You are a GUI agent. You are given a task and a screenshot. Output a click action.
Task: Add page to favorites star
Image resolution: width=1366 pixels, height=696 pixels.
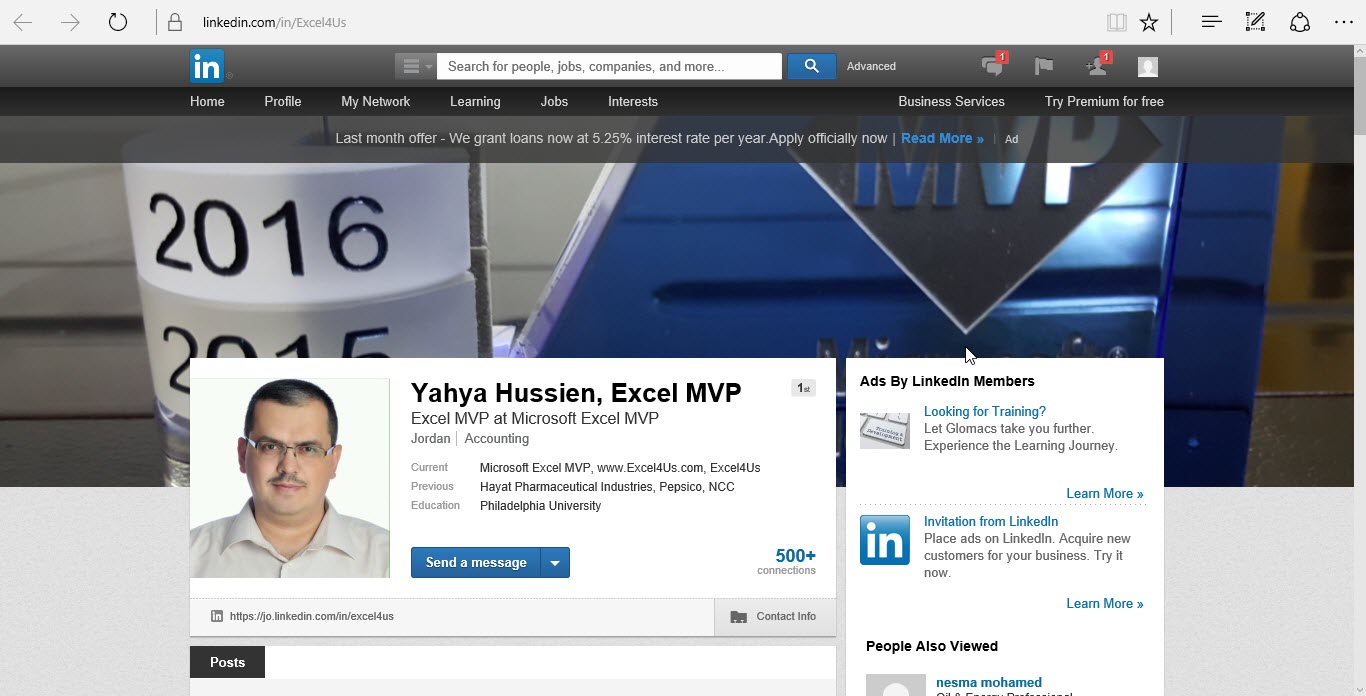(x=1149, y=22)
